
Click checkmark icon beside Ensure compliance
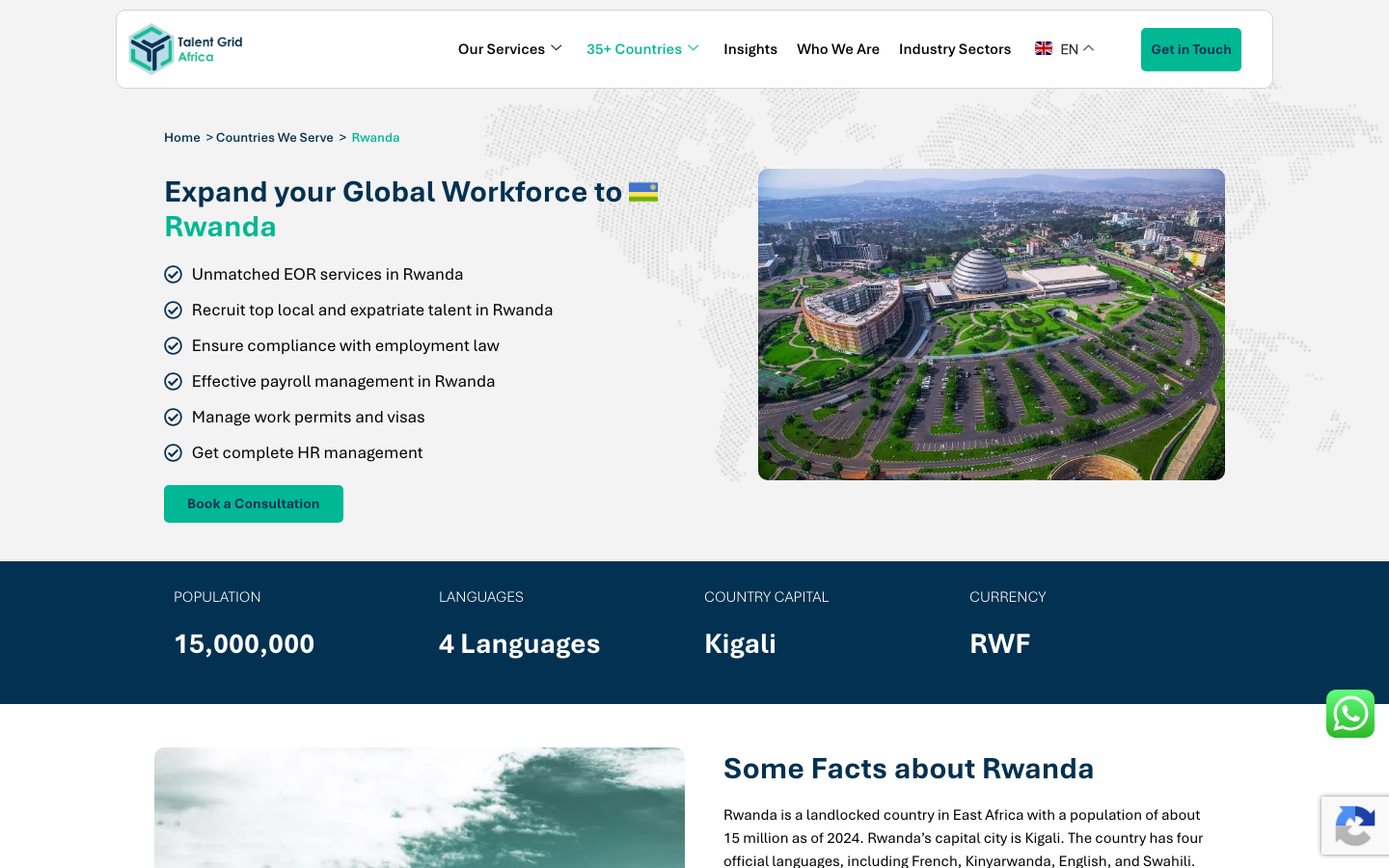point(174,346)
